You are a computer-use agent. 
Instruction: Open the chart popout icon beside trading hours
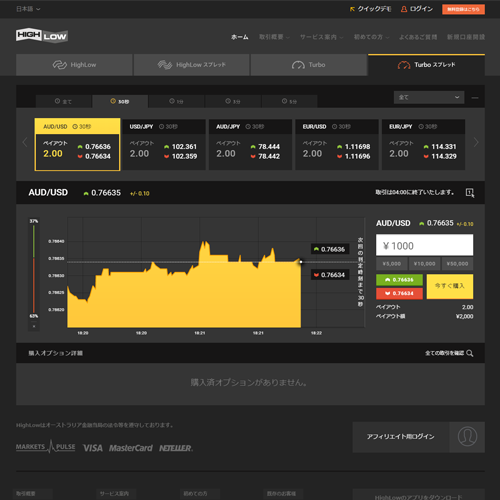click(470, 193)
